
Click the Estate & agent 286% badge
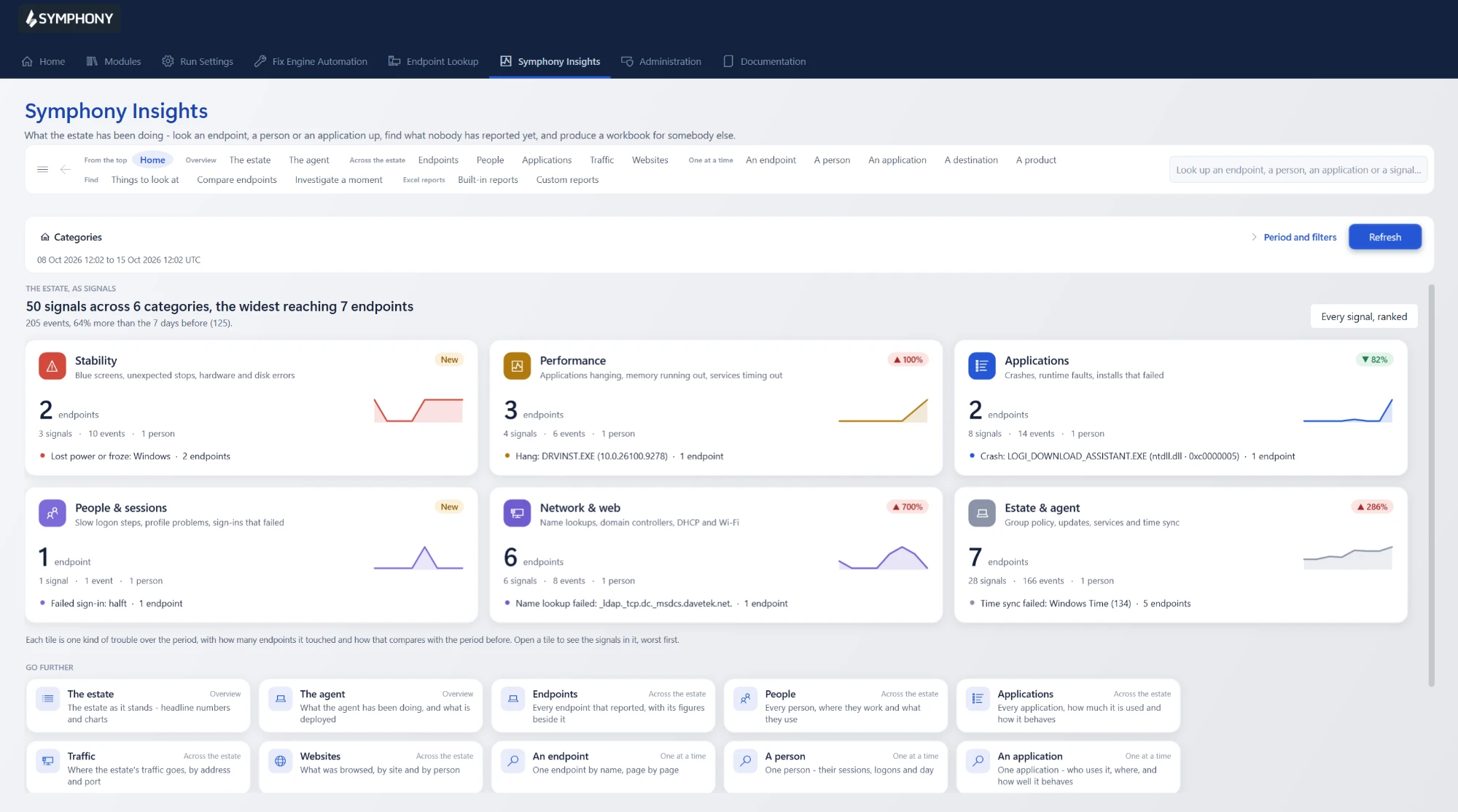click(x=1372, y=507)
